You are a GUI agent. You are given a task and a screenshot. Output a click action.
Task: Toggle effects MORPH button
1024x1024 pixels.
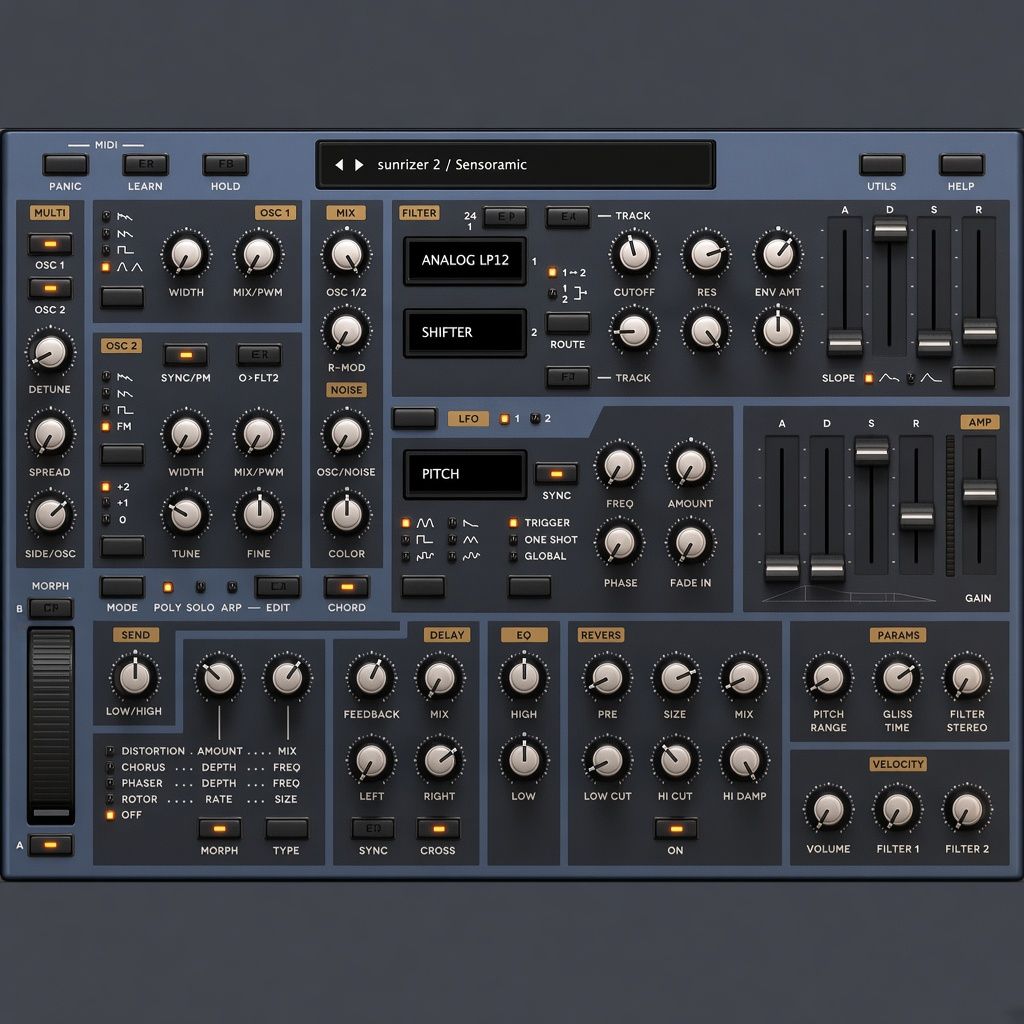pos(219,829)
